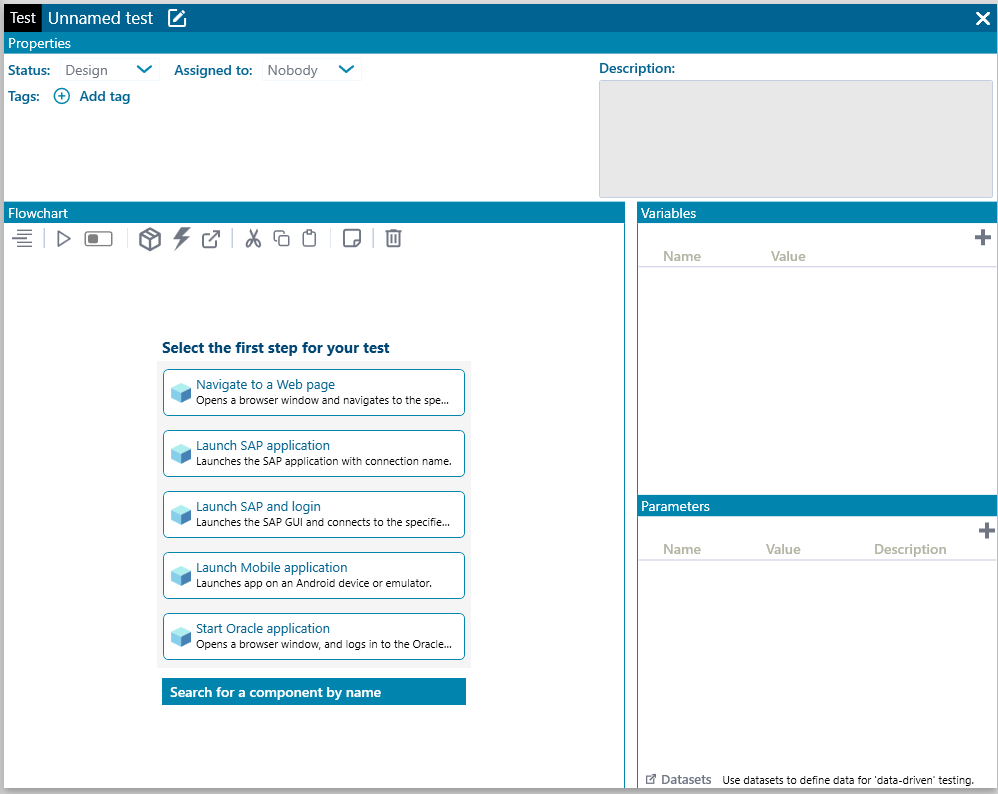The height and width of the screenshot is (794, 998).
Task: Select Launch SAP and login step
Action: (x=314, y=514)
